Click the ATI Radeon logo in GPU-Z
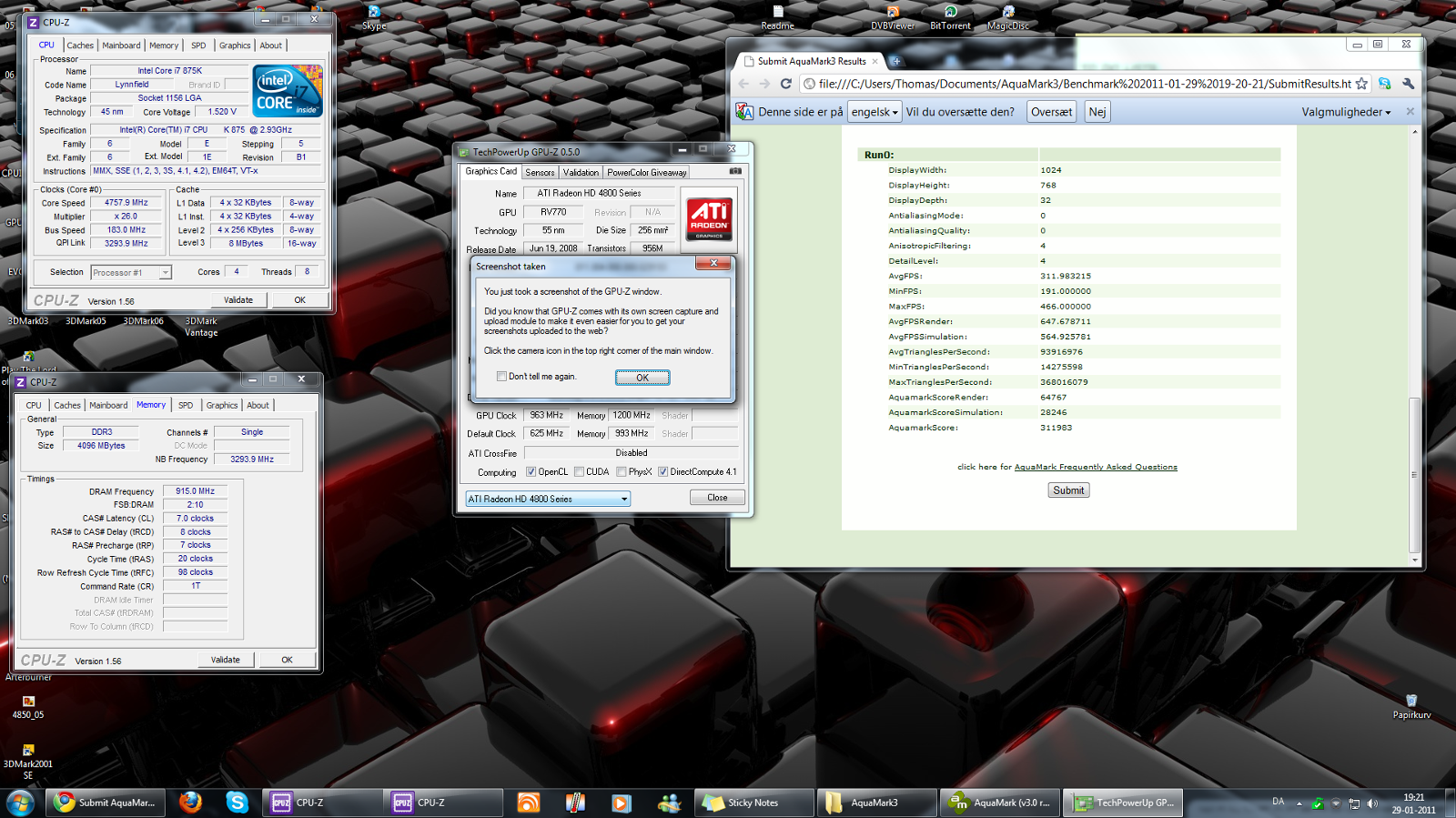The image size is (1456, 818). 709,219
